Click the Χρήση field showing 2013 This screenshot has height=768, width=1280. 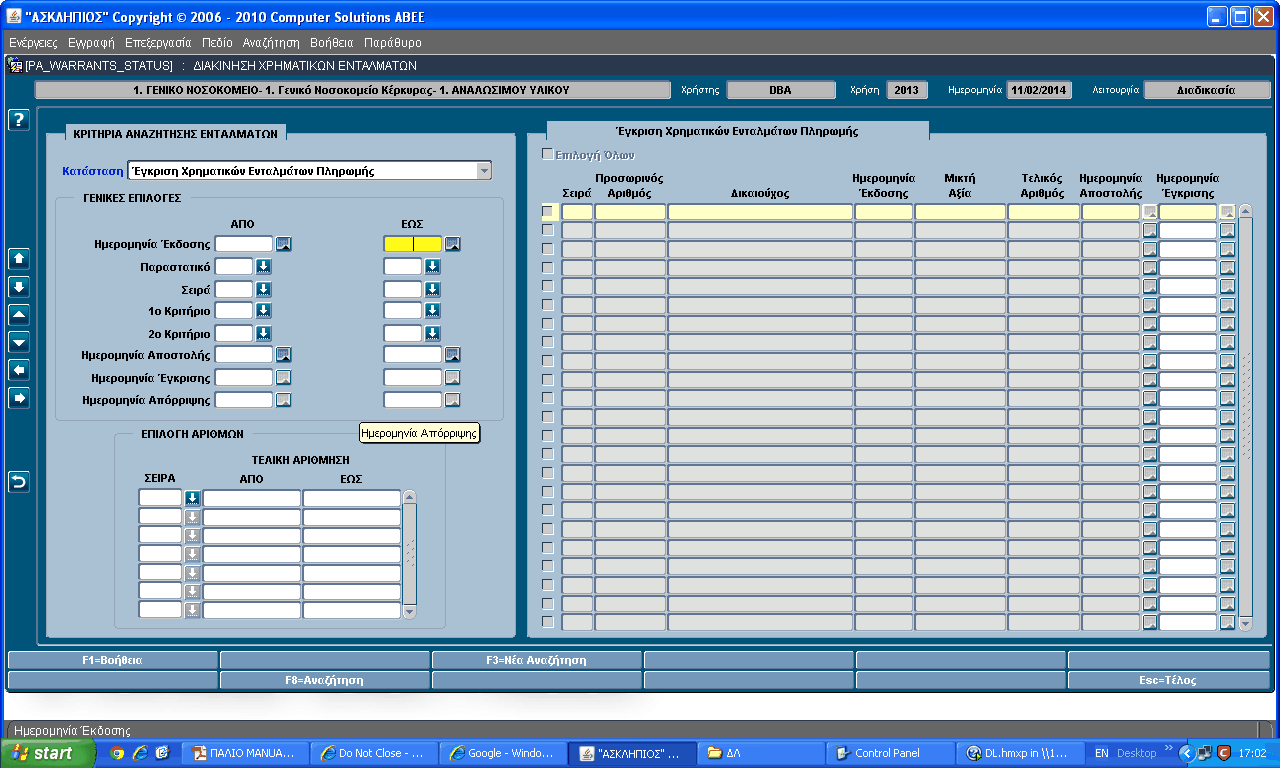pos(905,90)
